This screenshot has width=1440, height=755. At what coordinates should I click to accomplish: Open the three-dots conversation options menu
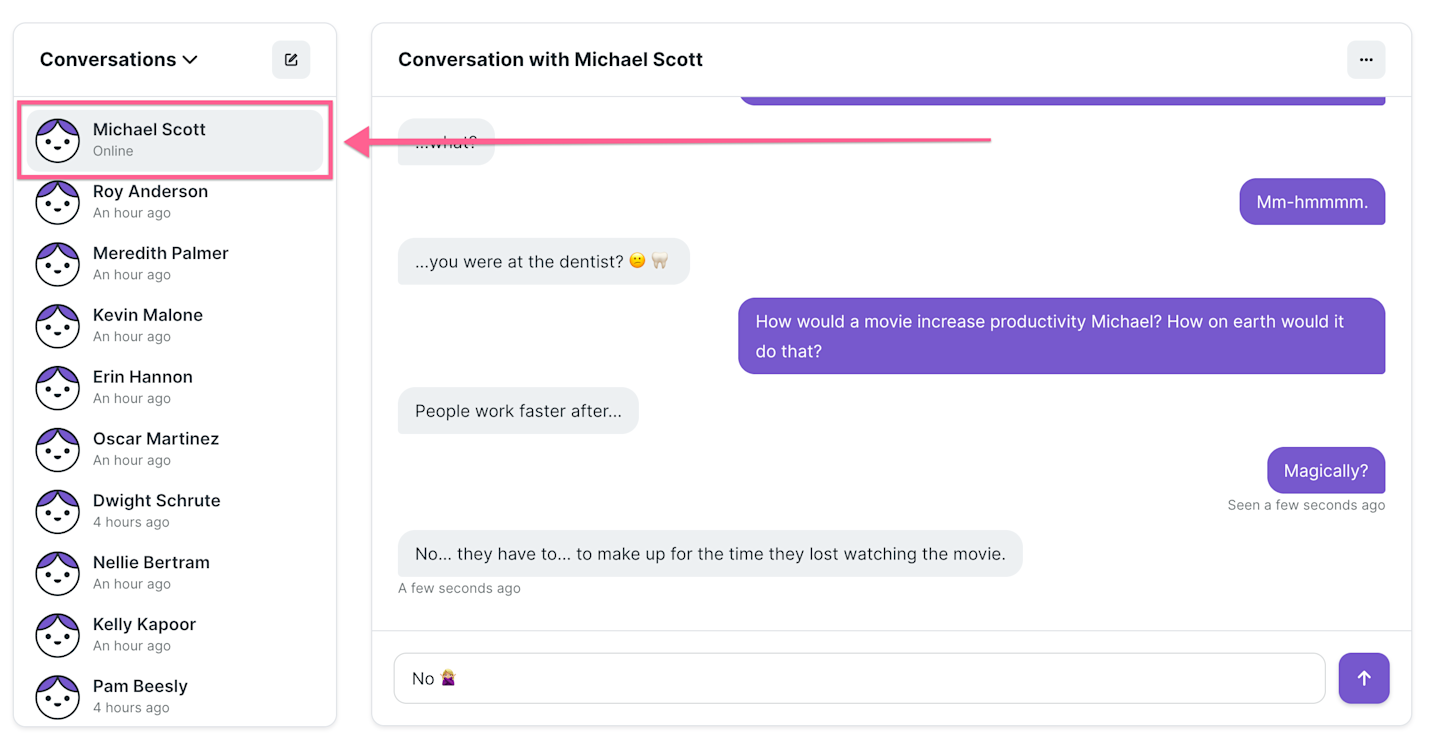tap(1365, 60)
